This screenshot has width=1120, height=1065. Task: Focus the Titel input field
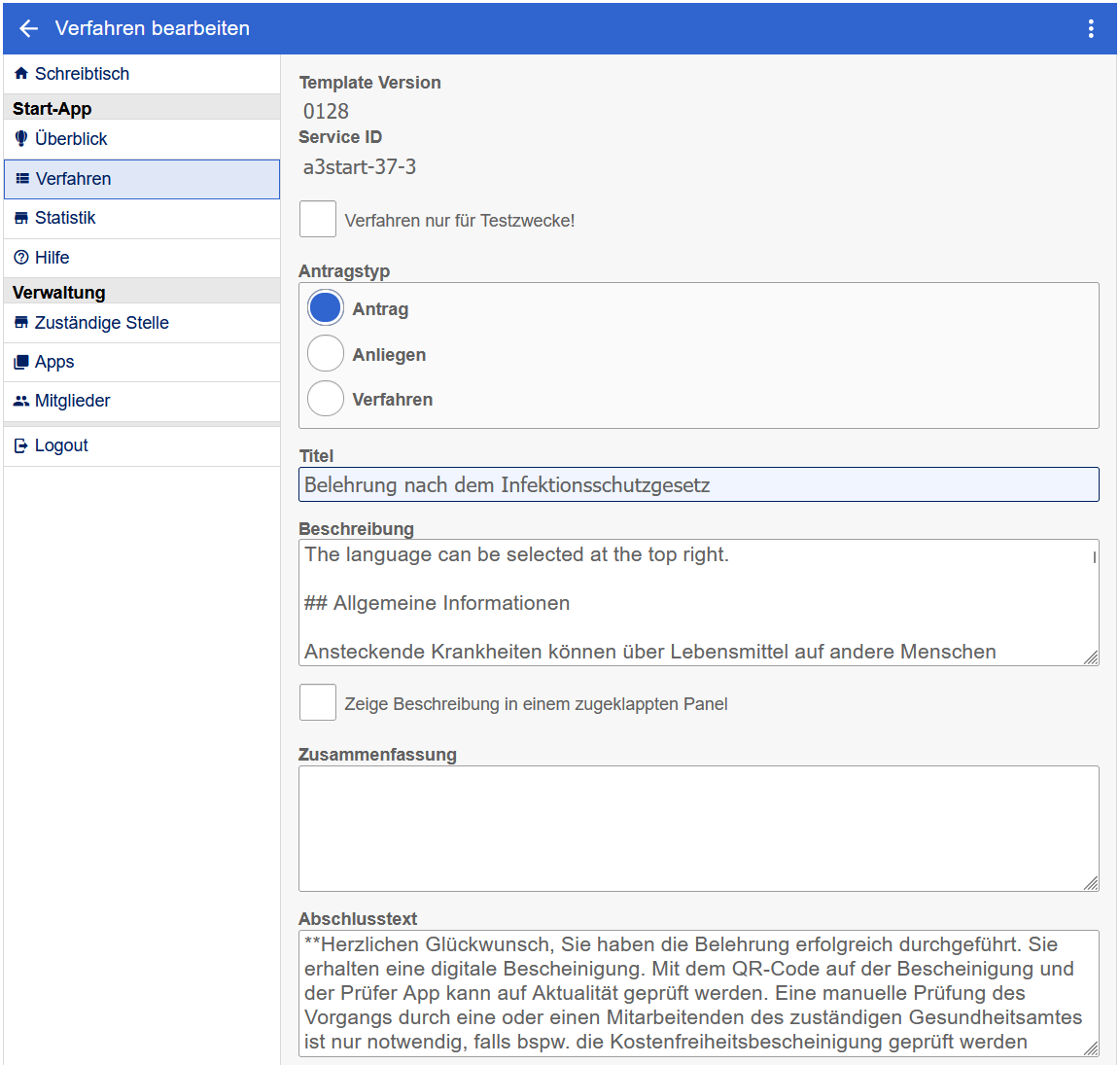[699, 484]
